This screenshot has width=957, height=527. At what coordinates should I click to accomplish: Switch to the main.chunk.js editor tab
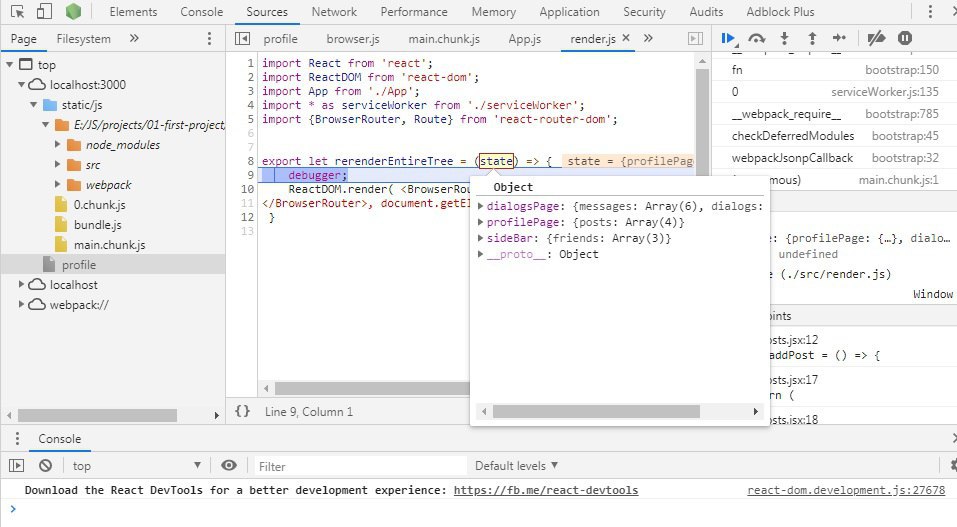tap(444, 38)
